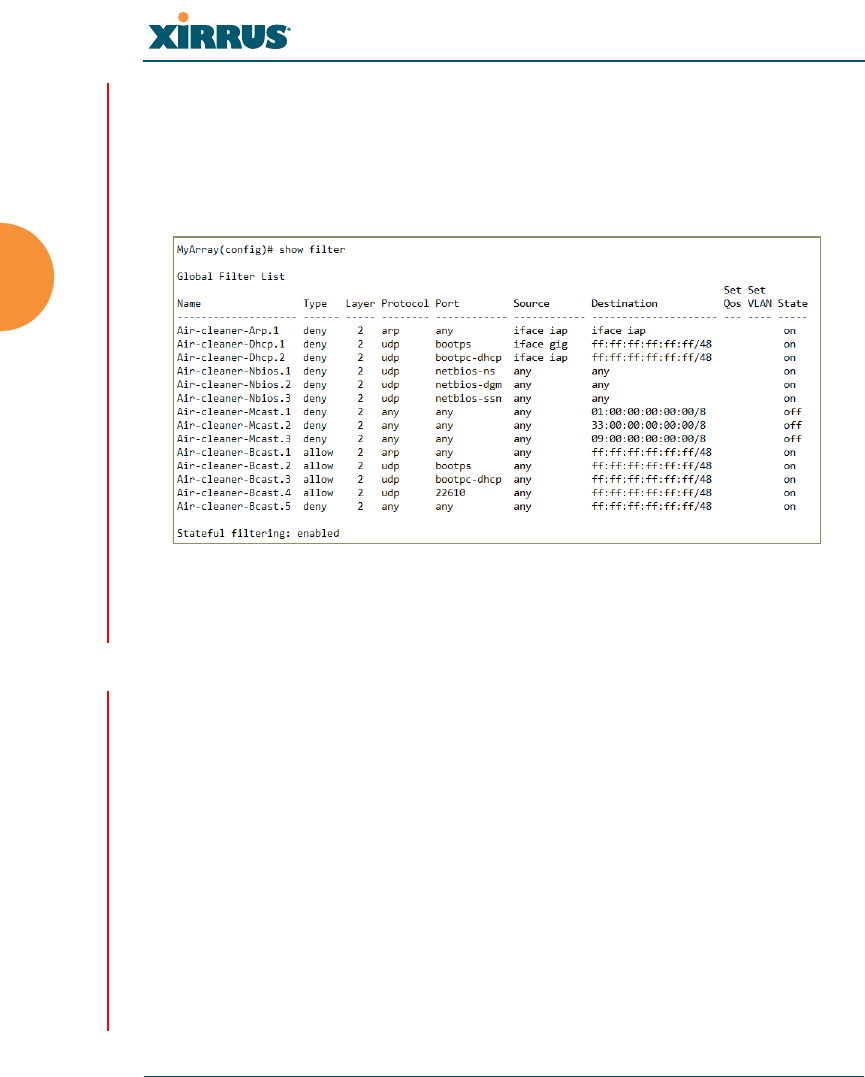865x1077 pixels.
Task: Click the 'Source' column header
Action: point(532,304)
